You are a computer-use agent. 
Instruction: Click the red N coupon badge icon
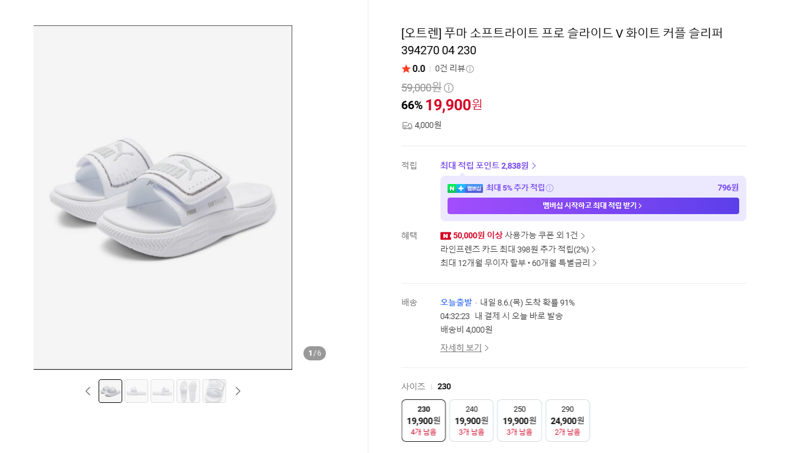coord(445,236)
